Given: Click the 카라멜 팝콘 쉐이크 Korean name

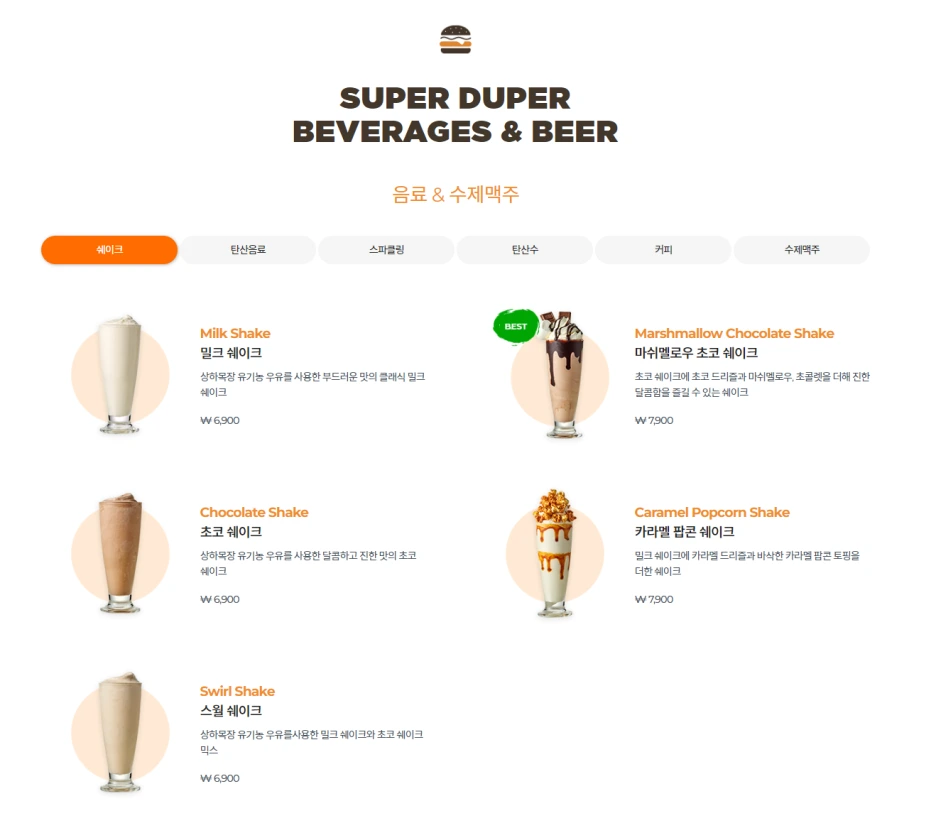Looking at the screenshot, I should coord(685,532).
